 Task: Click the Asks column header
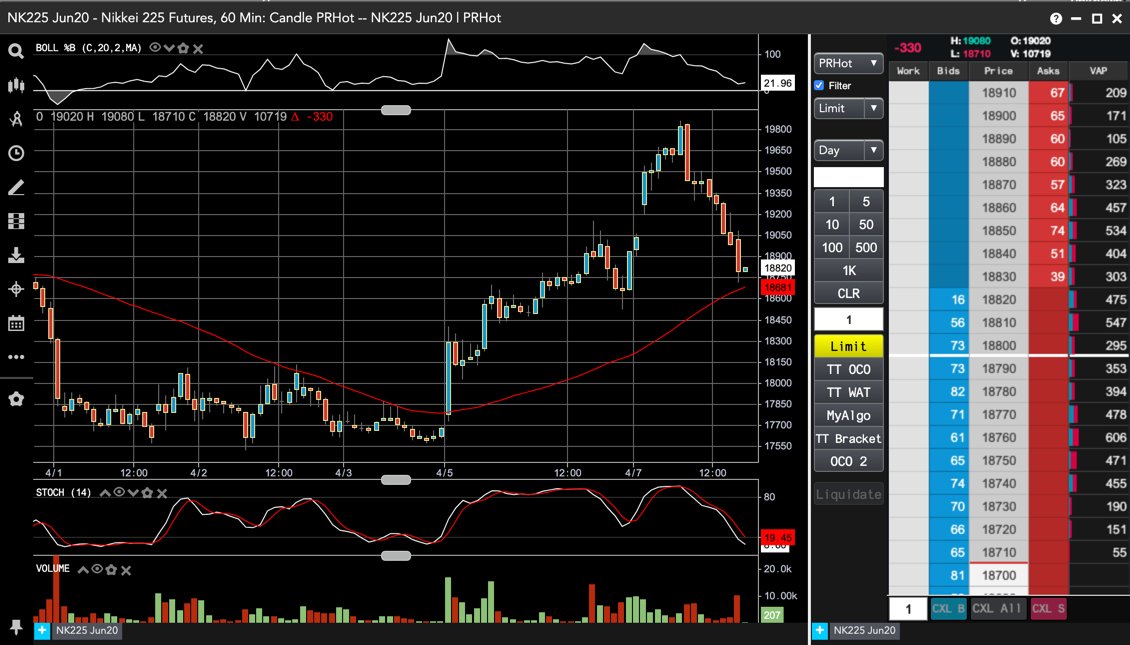1048,71
